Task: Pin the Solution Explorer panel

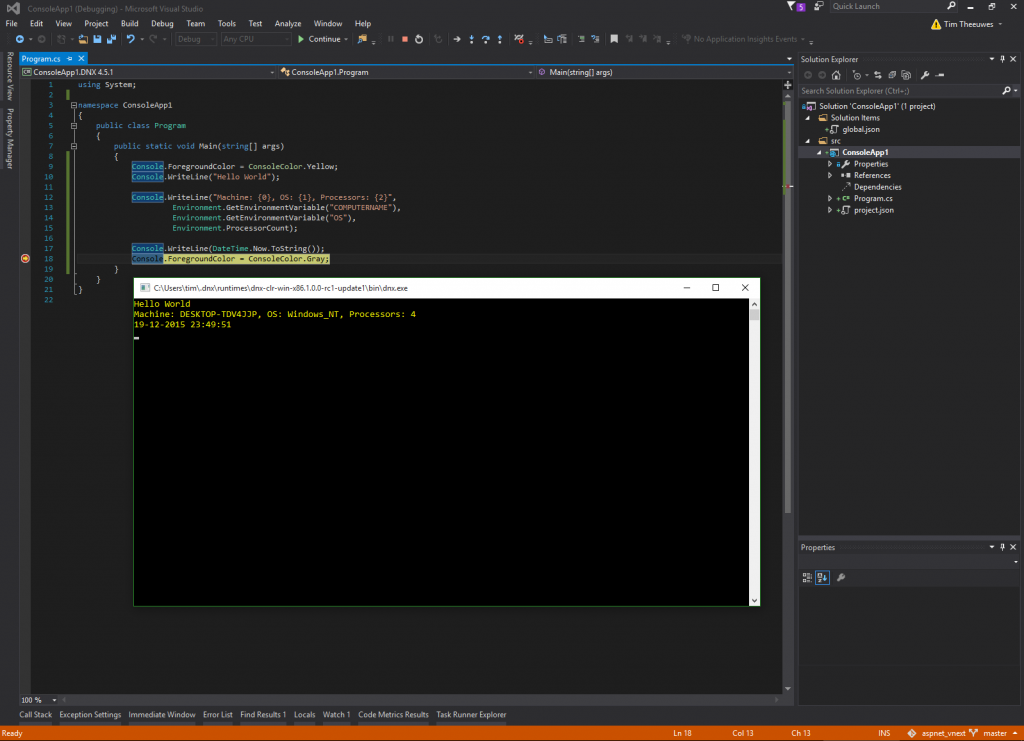Action: (x=1002, y=59)
